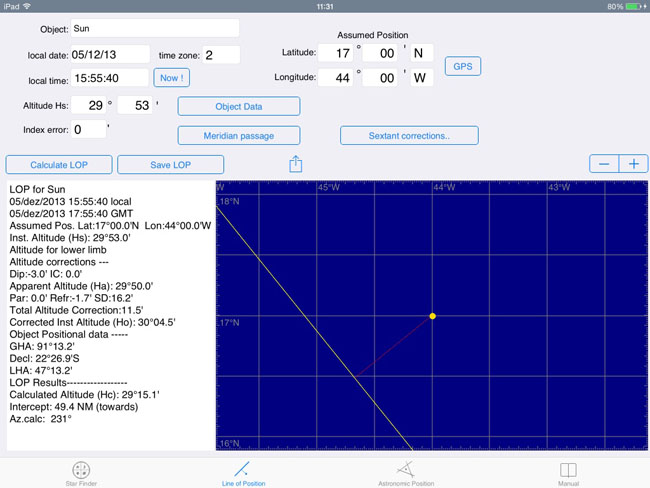Edit the local date field
Viewport: 650px width, 488px height.
(110, 54)
